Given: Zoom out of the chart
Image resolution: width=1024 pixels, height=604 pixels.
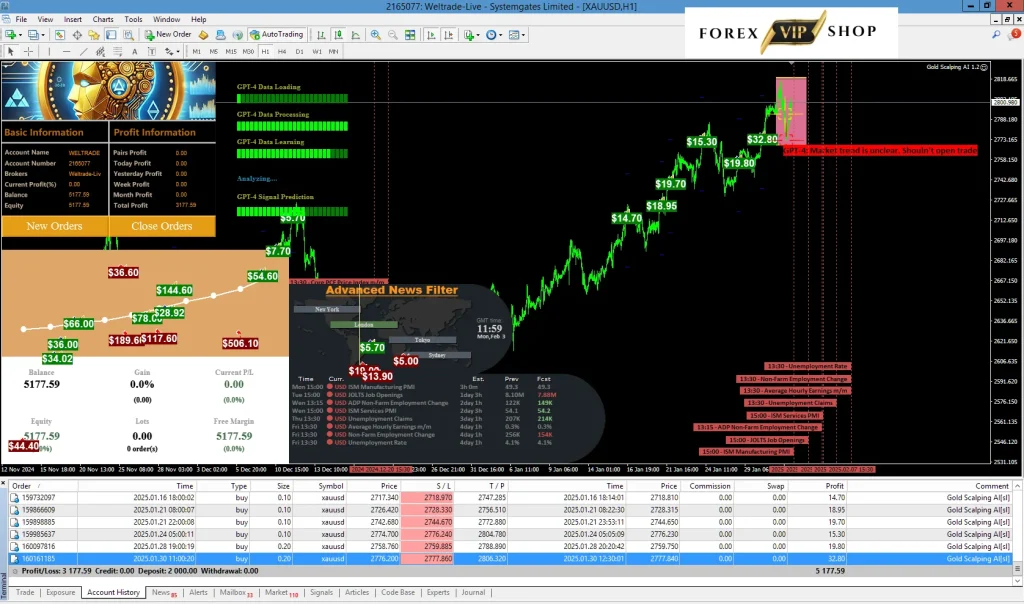Looking at the screenshot, I should (392, 35).
